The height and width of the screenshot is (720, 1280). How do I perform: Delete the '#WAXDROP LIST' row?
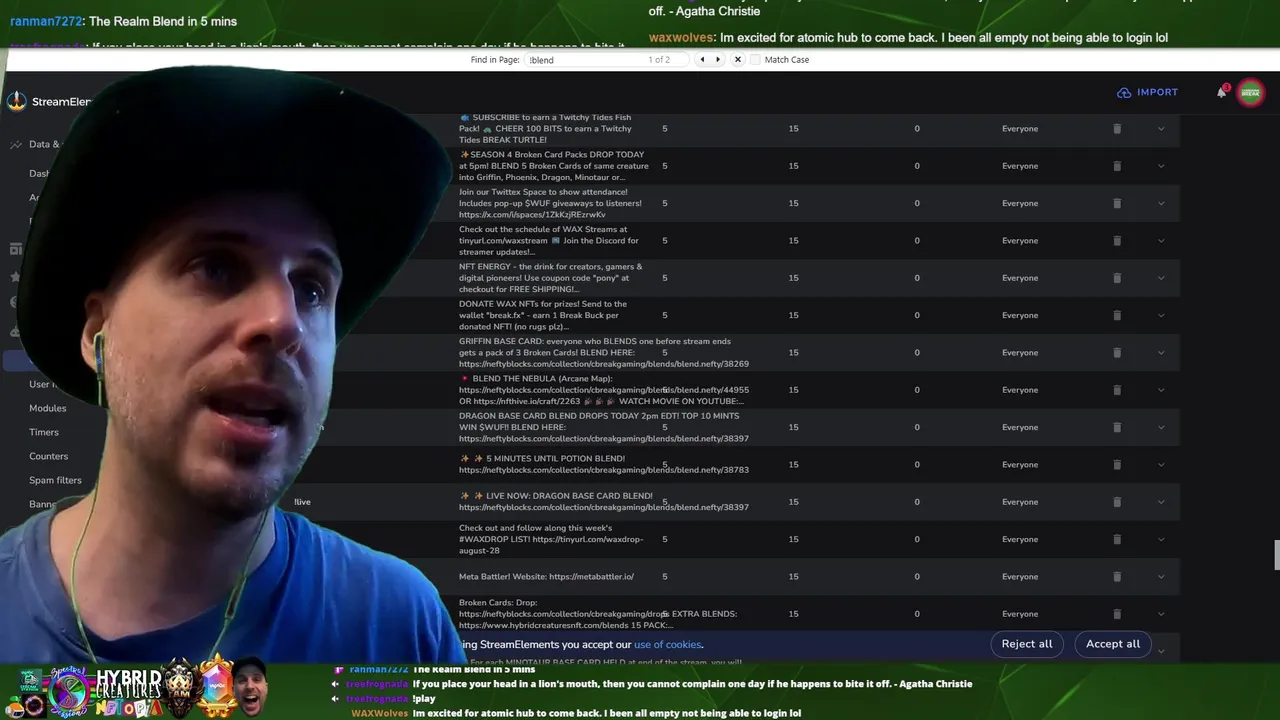[x=1117, y=539]
